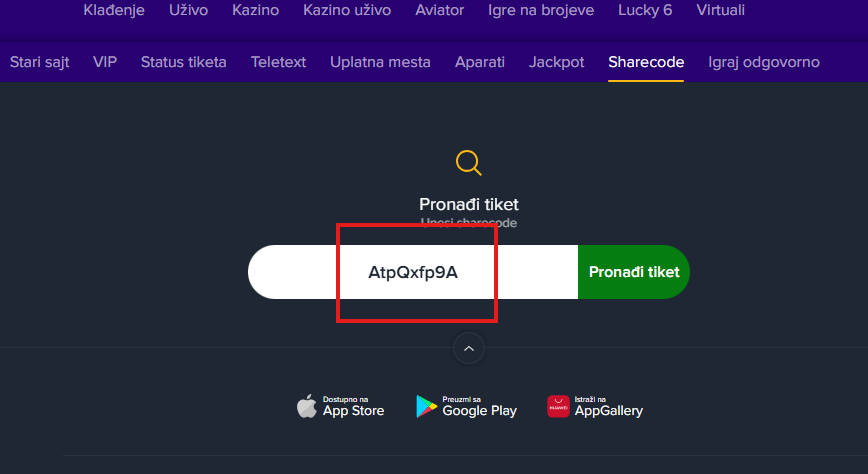Open the Kazino menu
This screenshot has width=868, height=474.
tap(255, 11)
